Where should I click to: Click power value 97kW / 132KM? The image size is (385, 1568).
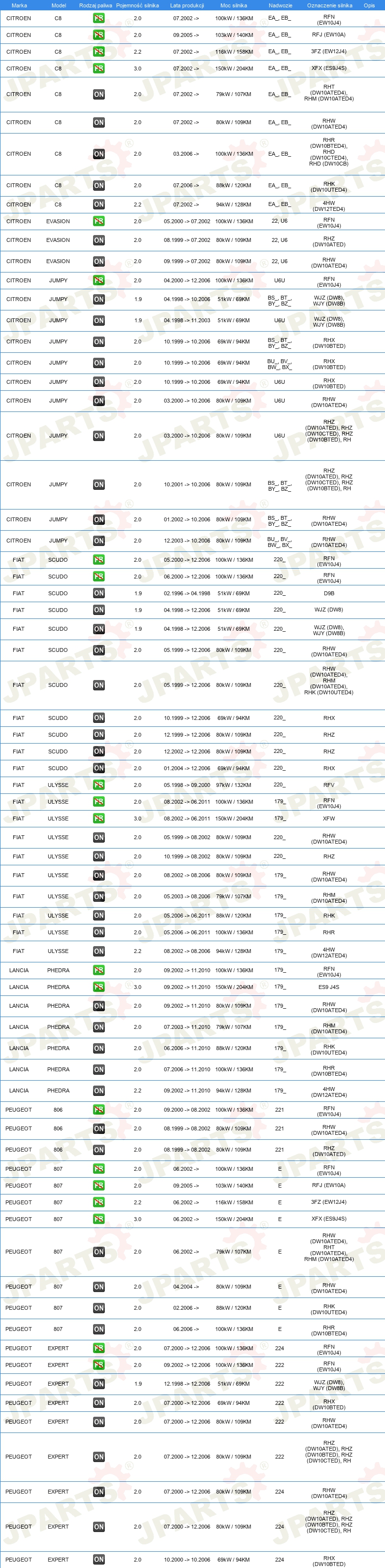(x=233, y=784)
